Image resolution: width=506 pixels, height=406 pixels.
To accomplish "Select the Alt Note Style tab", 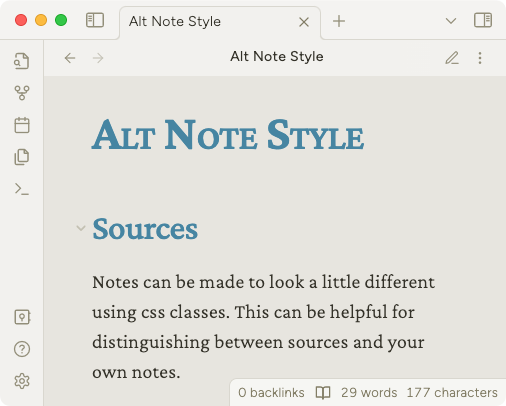I will coord(220,23).
